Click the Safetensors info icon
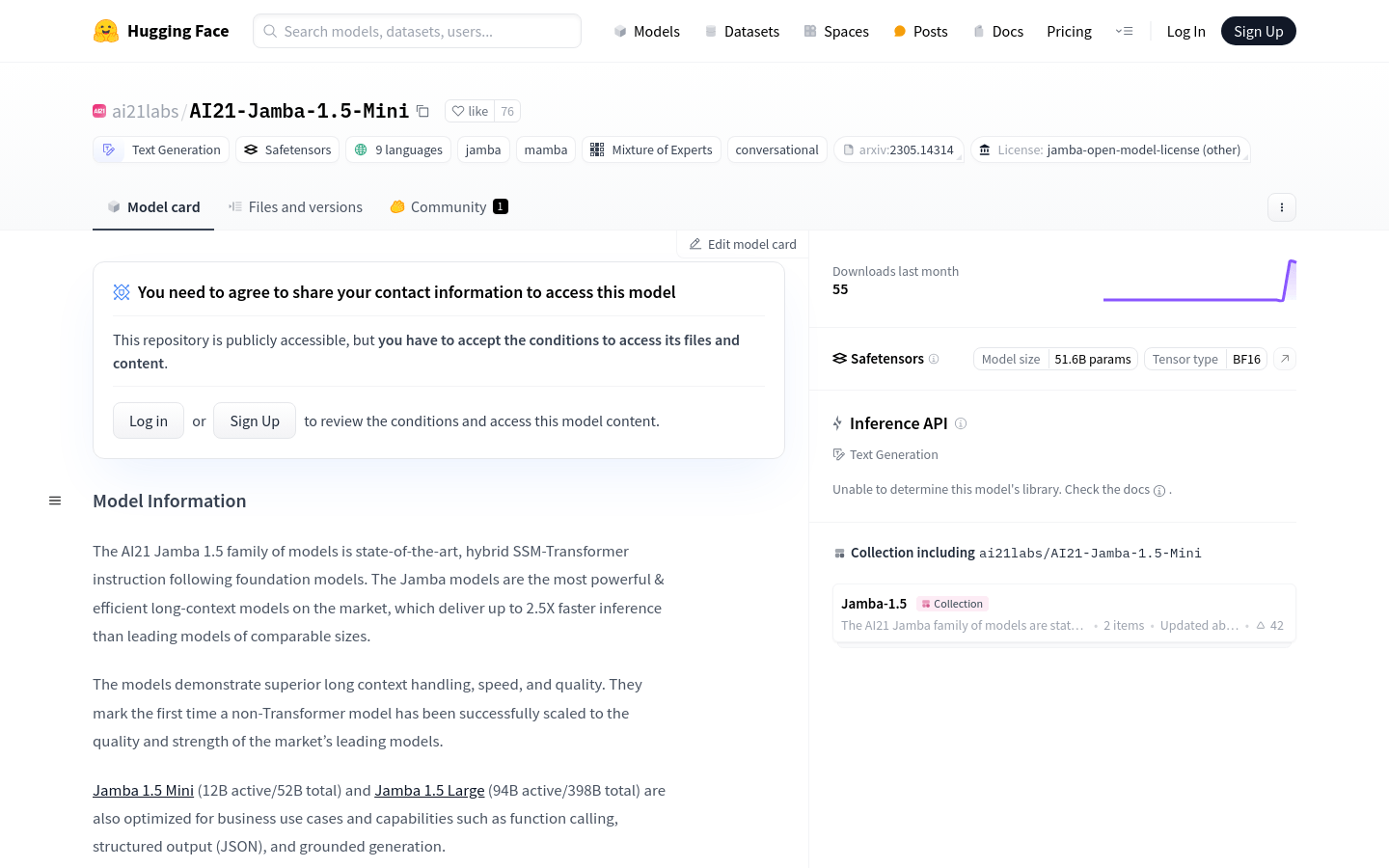The width and height of the screenshot is (1389, 868). (x=934, y=359)
